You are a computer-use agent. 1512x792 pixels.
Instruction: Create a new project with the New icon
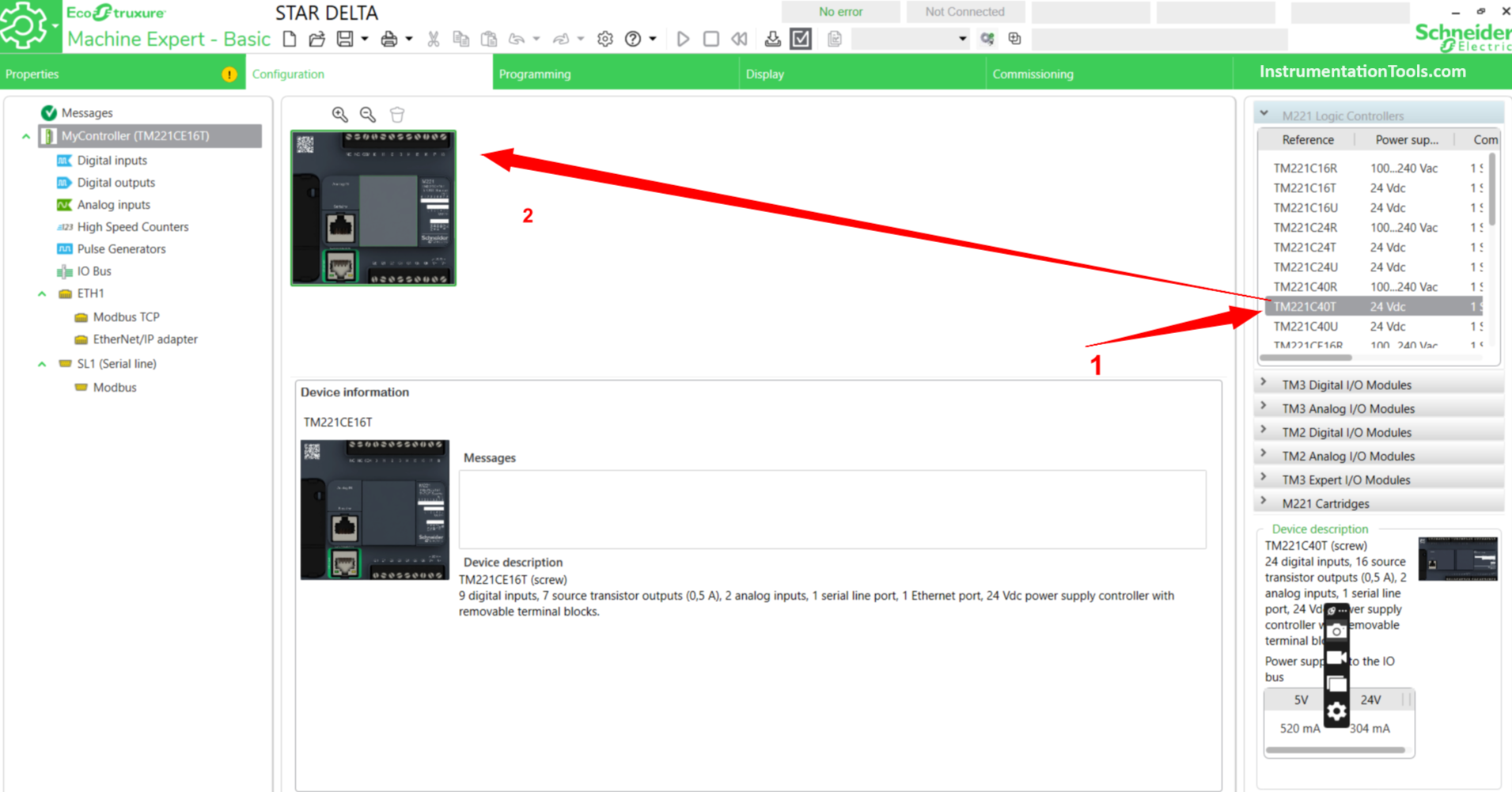point(290,39)
